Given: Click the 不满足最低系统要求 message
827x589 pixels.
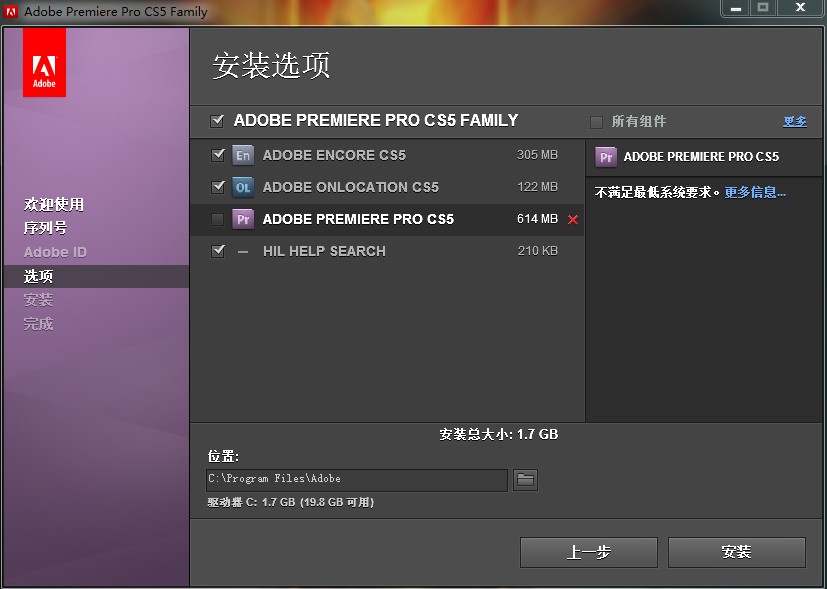Looking at the screenshot, I should click(x=657, y=192).
